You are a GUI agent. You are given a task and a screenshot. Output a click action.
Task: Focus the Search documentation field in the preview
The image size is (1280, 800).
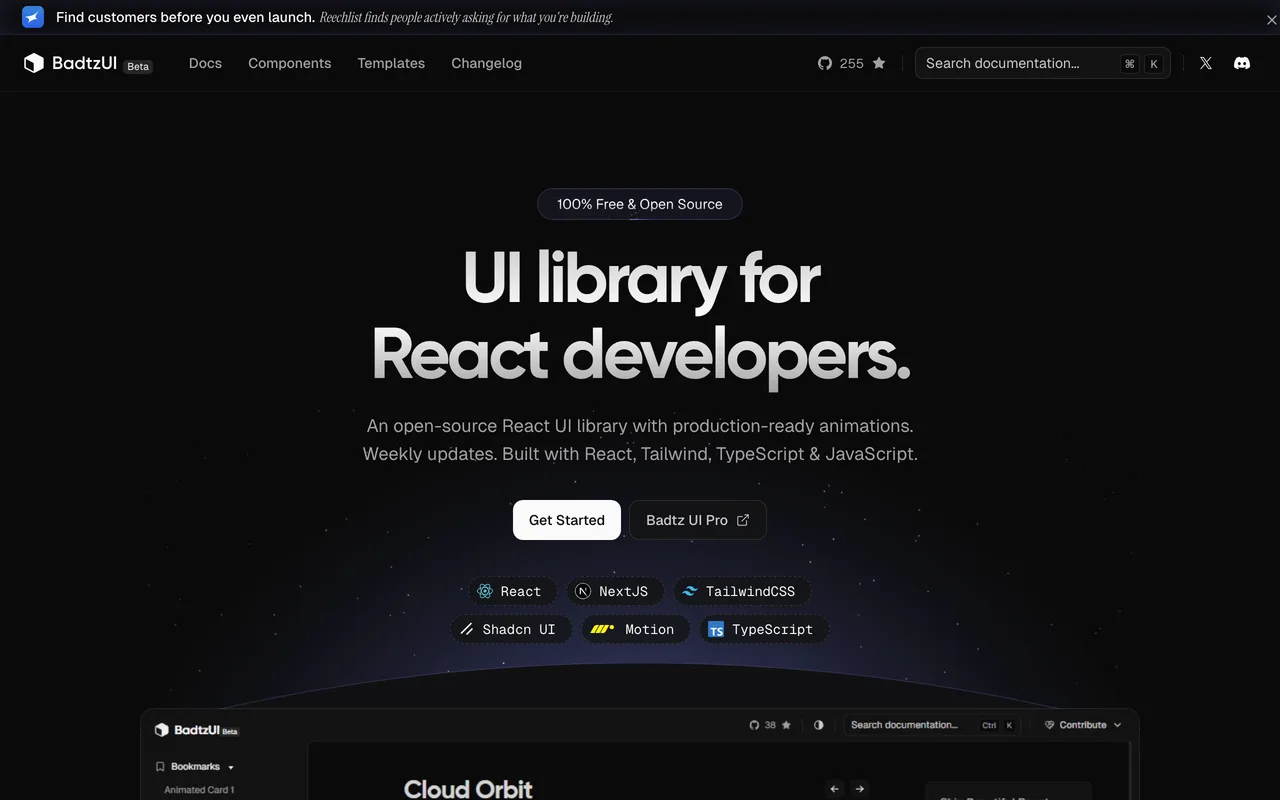pos(932,725)
